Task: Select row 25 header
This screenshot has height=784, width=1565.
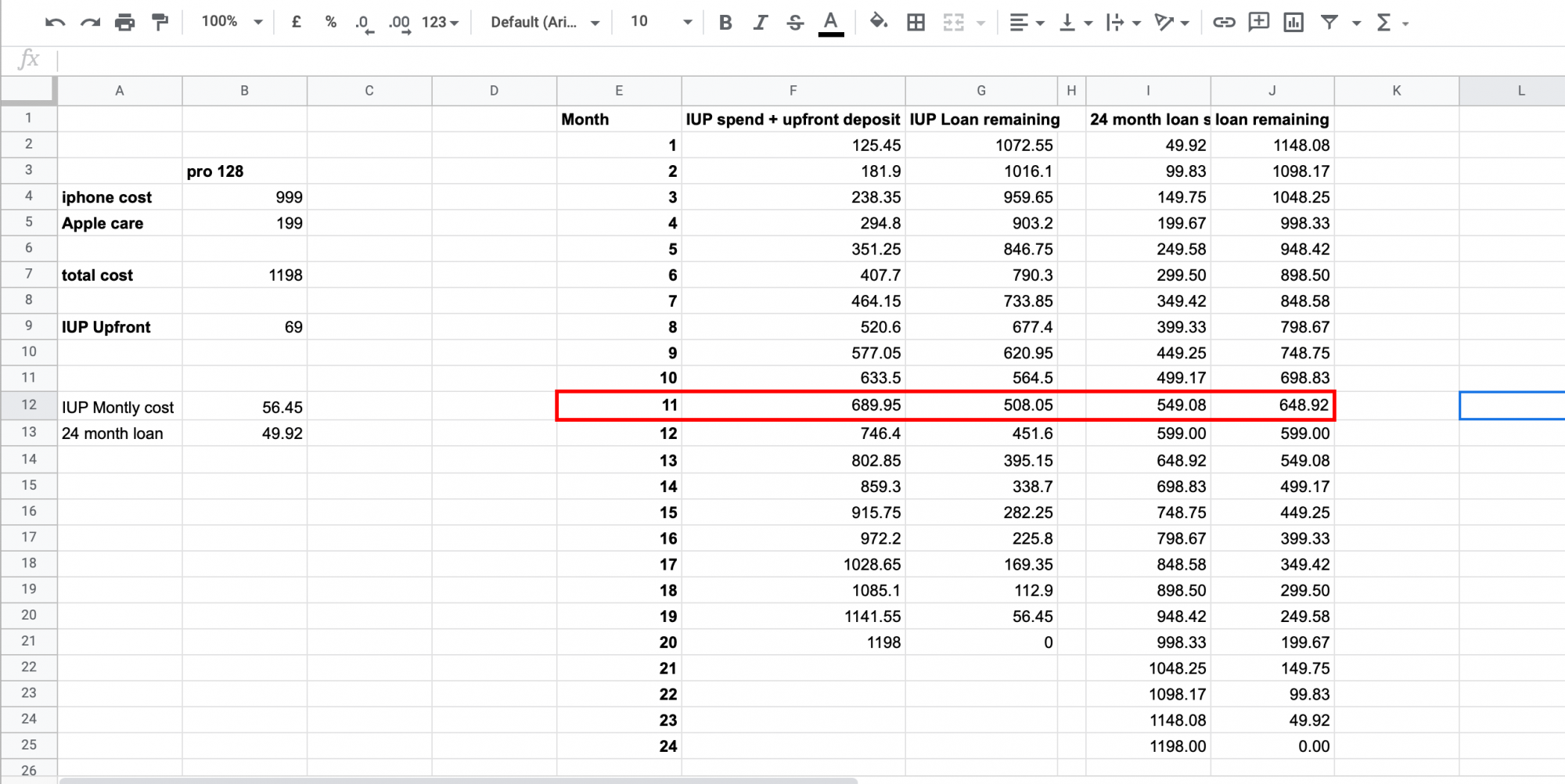Action: click(x=29, y=745)
